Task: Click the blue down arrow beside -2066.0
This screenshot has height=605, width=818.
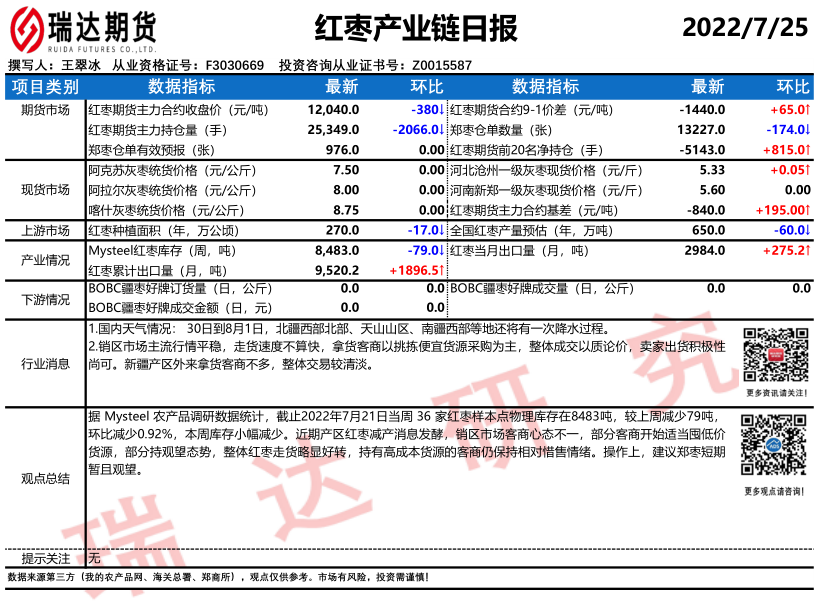Action: (x=441, y=130)
